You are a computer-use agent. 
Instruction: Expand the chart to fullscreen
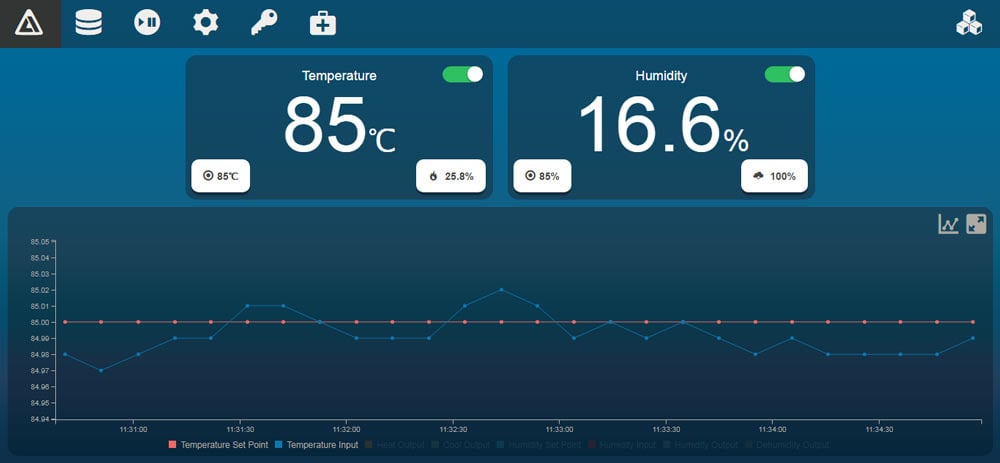click(976, 224)
